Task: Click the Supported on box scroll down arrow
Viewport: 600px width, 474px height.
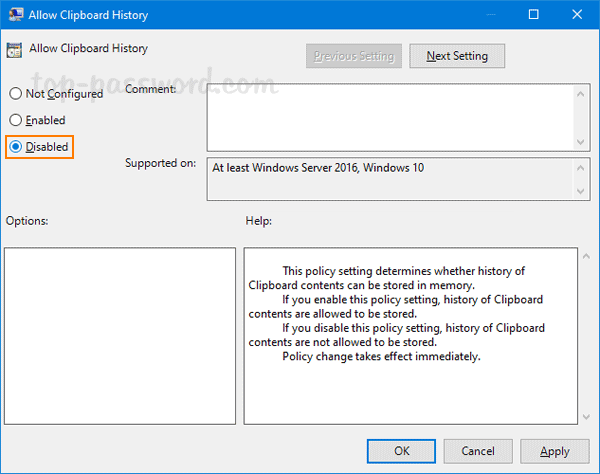Action: (581, 191)
